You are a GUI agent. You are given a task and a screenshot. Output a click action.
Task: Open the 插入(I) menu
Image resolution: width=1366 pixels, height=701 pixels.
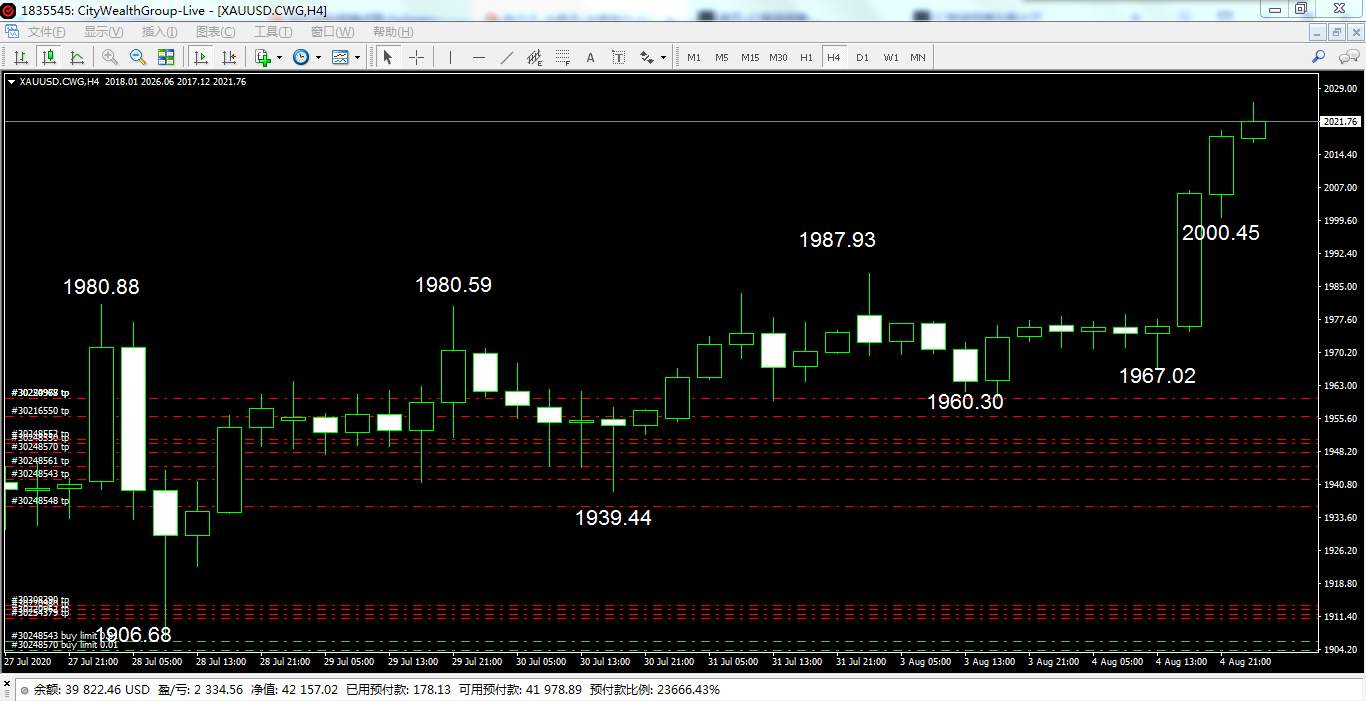pos(159,32)
